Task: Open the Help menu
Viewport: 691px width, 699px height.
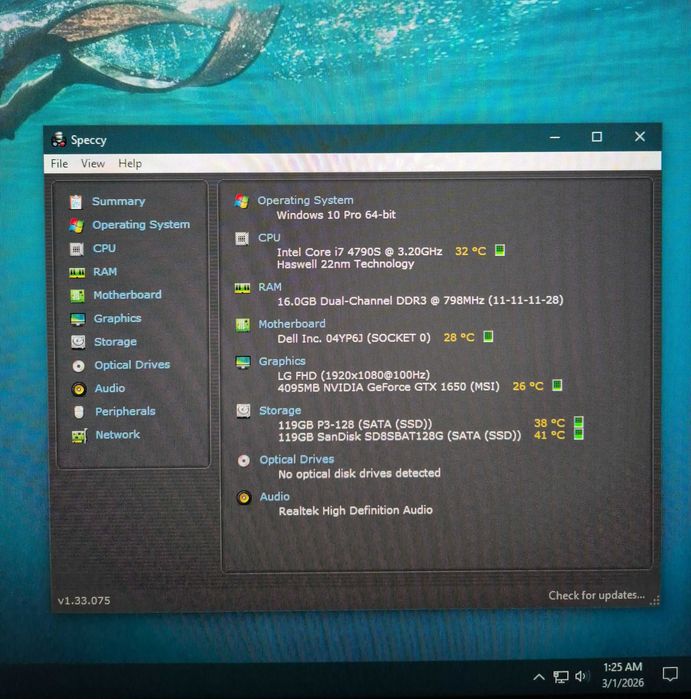Action: pyautogui.click(x=130, y=164)
